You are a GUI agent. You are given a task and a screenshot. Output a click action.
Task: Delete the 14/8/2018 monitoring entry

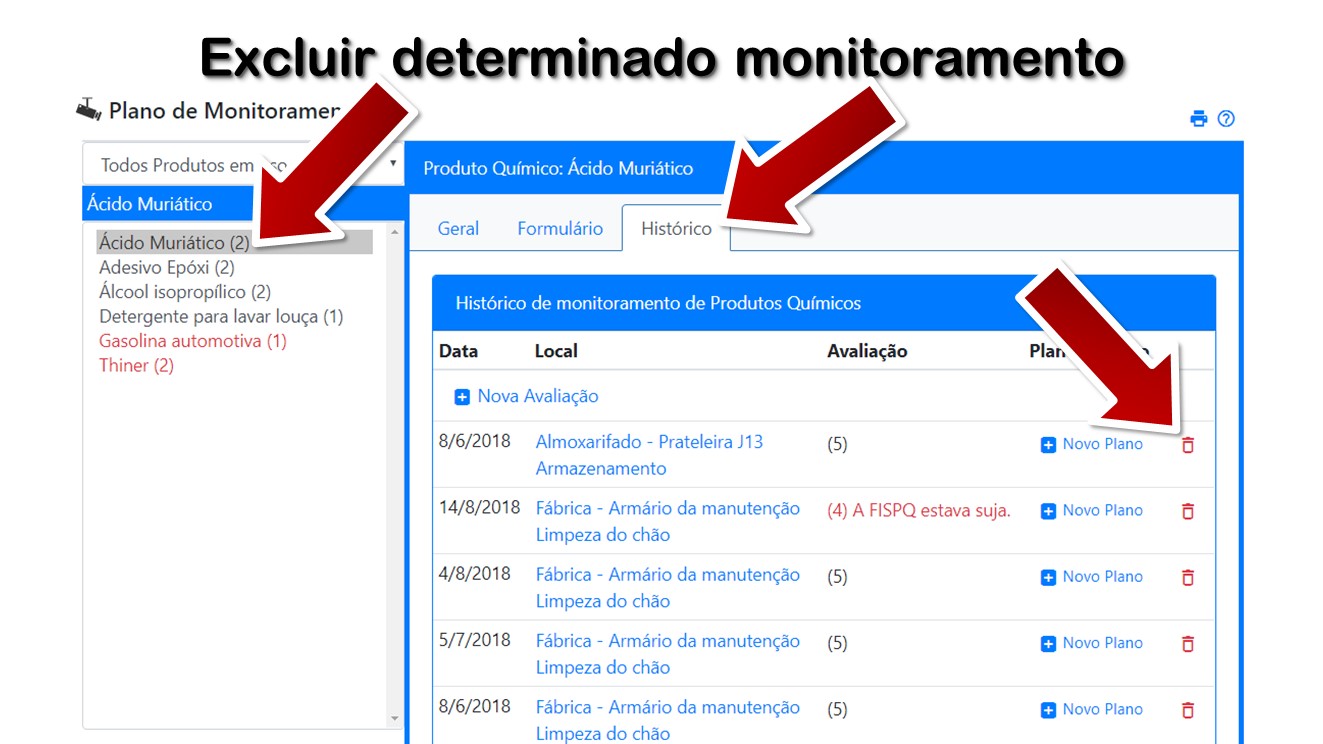point(1188,511)
